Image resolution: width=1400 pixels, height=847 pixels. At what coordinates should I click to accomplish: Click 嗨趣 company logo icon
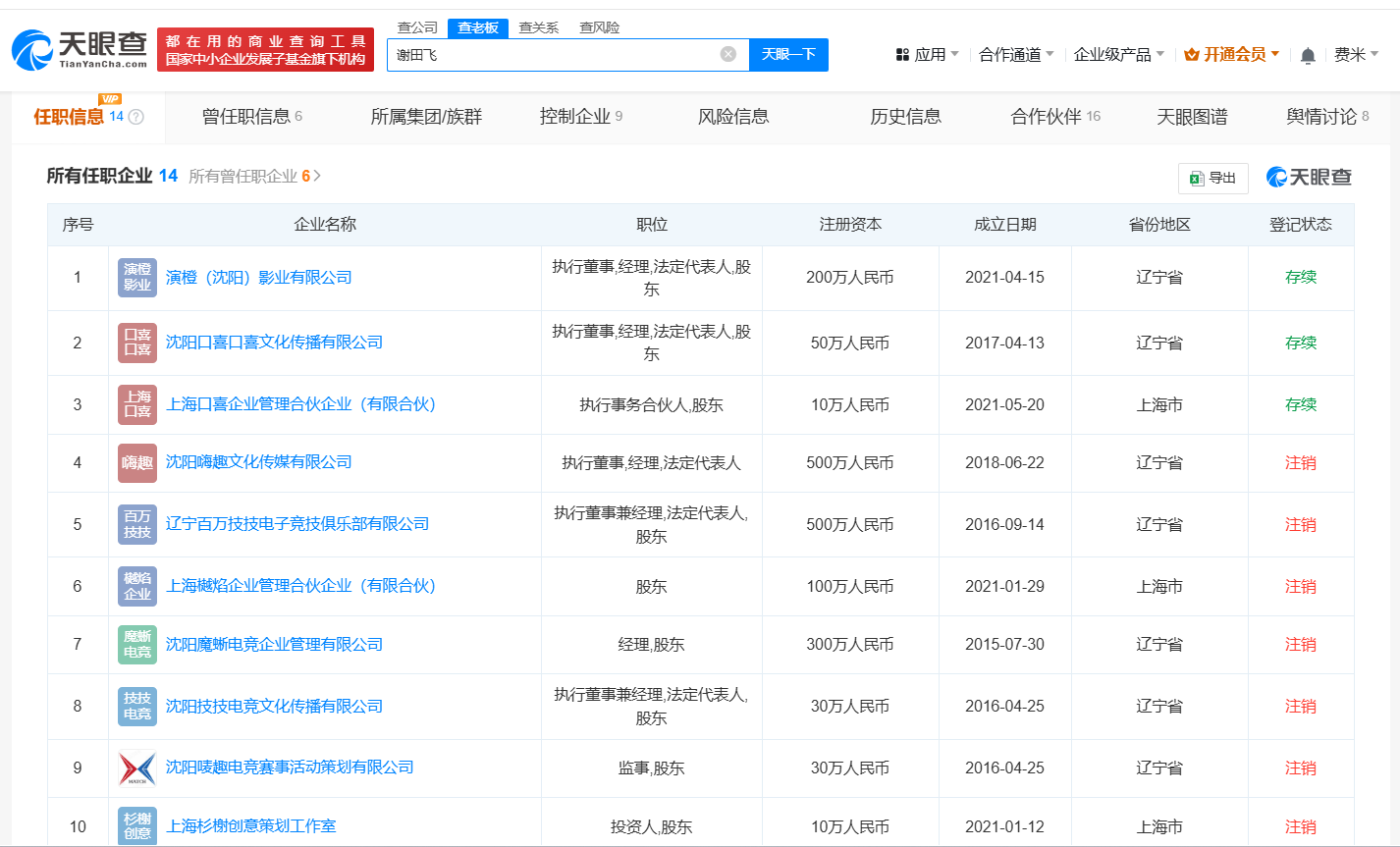click(x=137, y=462)
